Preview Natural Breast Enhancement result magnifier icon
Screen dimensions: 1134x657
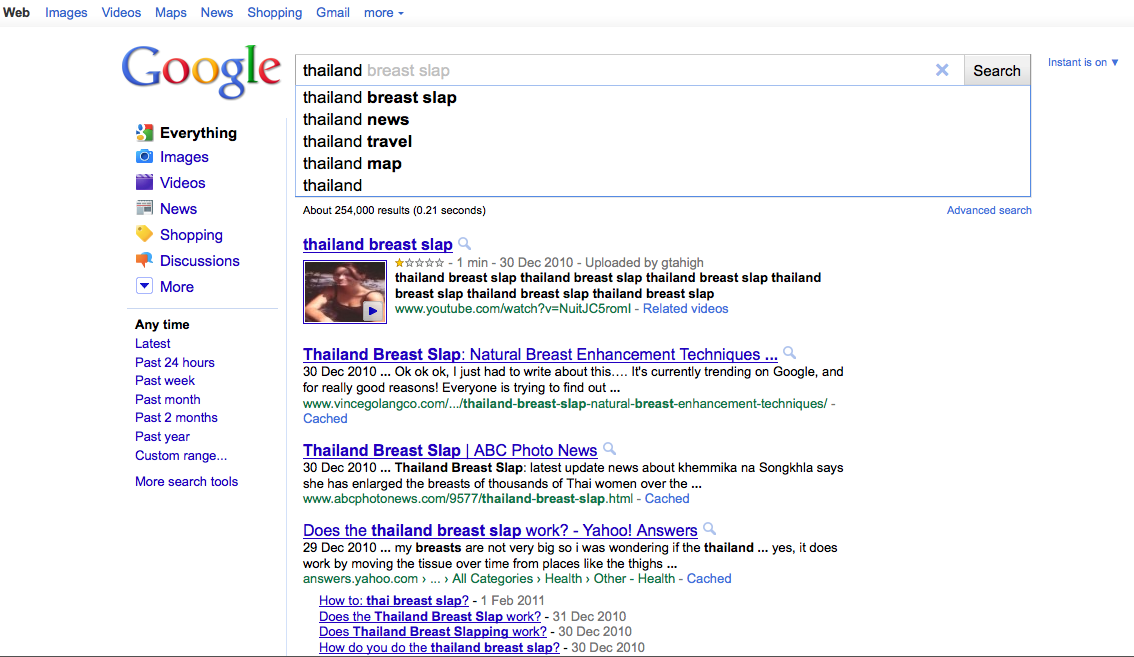(x=789, y=353)
